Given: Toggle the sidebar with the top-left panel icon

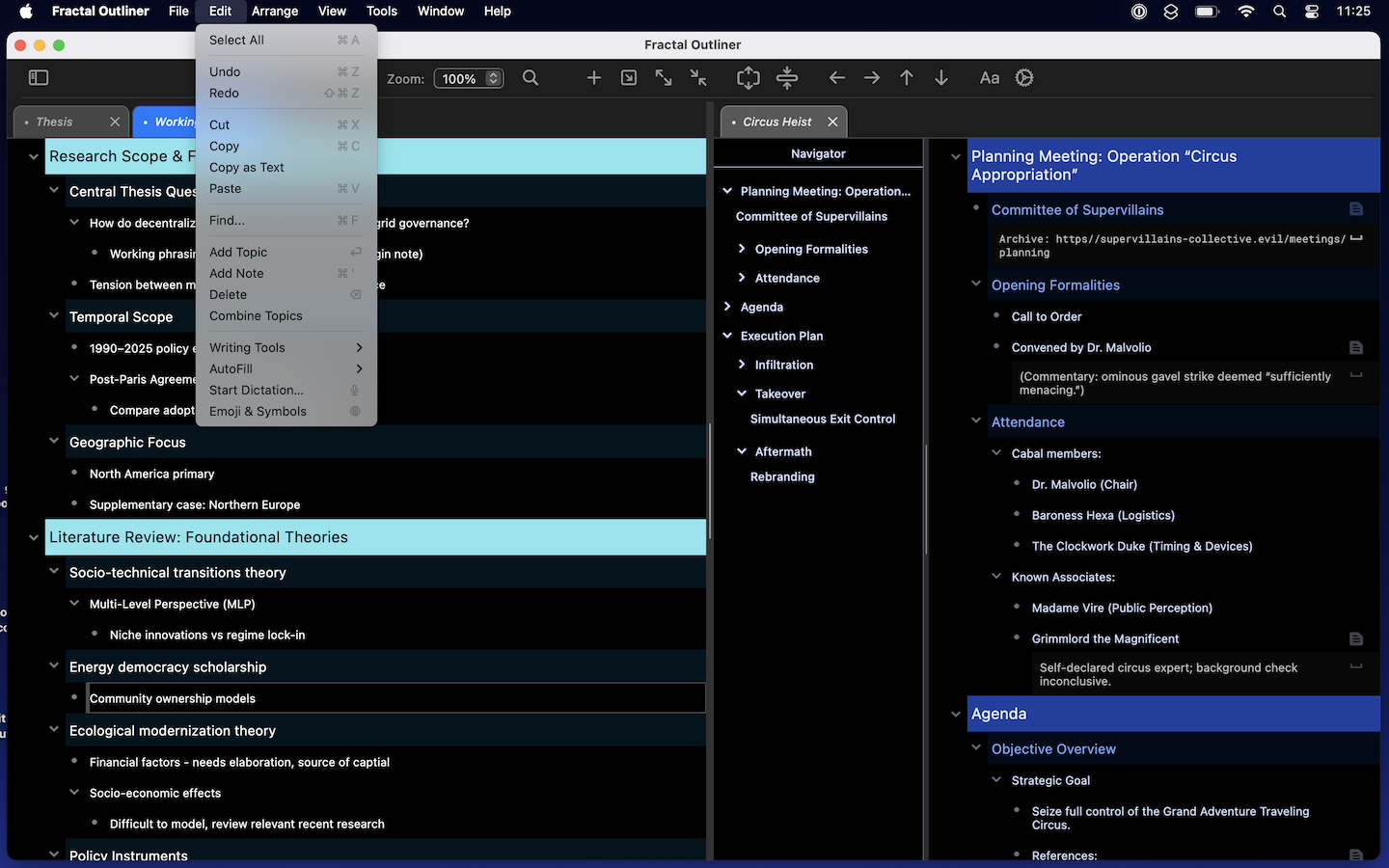Looking at the screenshot, I should click(x=38, y=77).
